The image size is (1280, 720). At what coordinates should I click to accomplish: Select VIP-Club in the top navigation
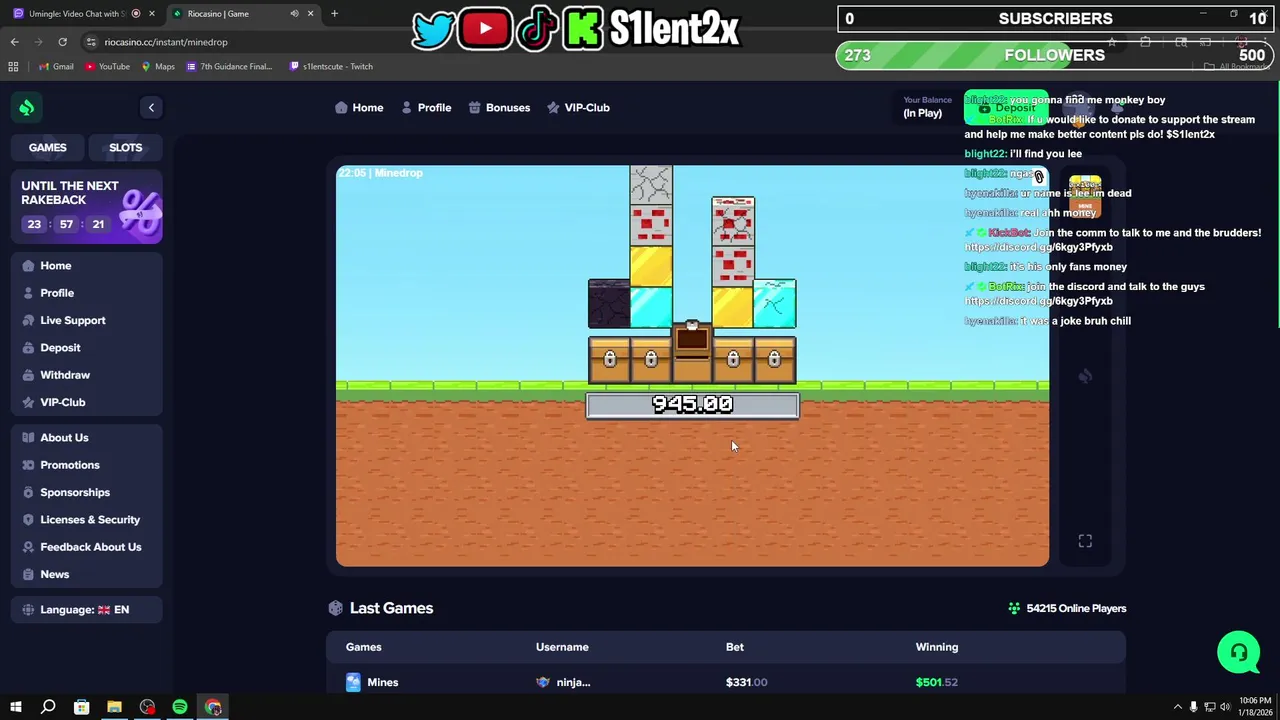[x=578, y=107]
